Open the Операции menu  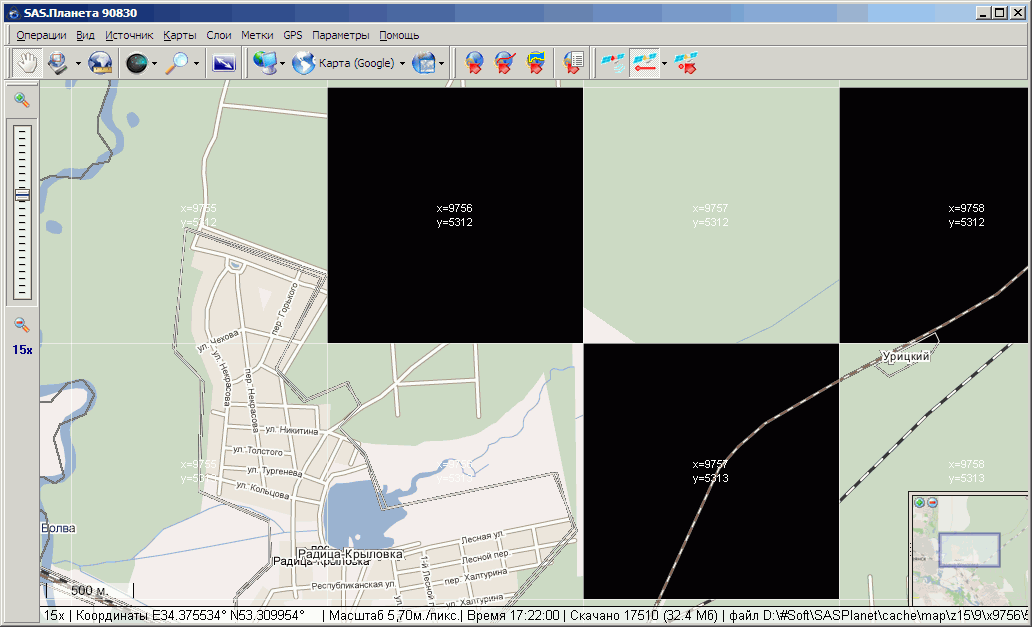click(x=41, y=35)
